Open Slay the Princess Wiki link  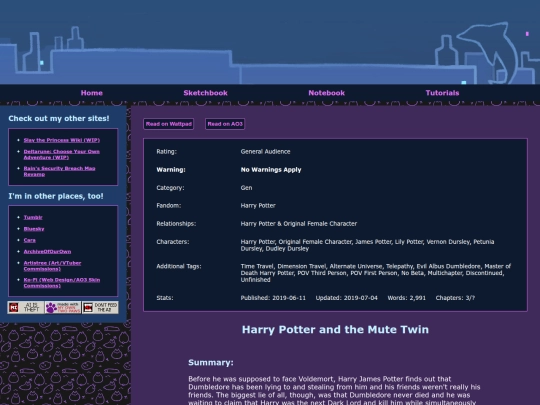tap(62, 140)
